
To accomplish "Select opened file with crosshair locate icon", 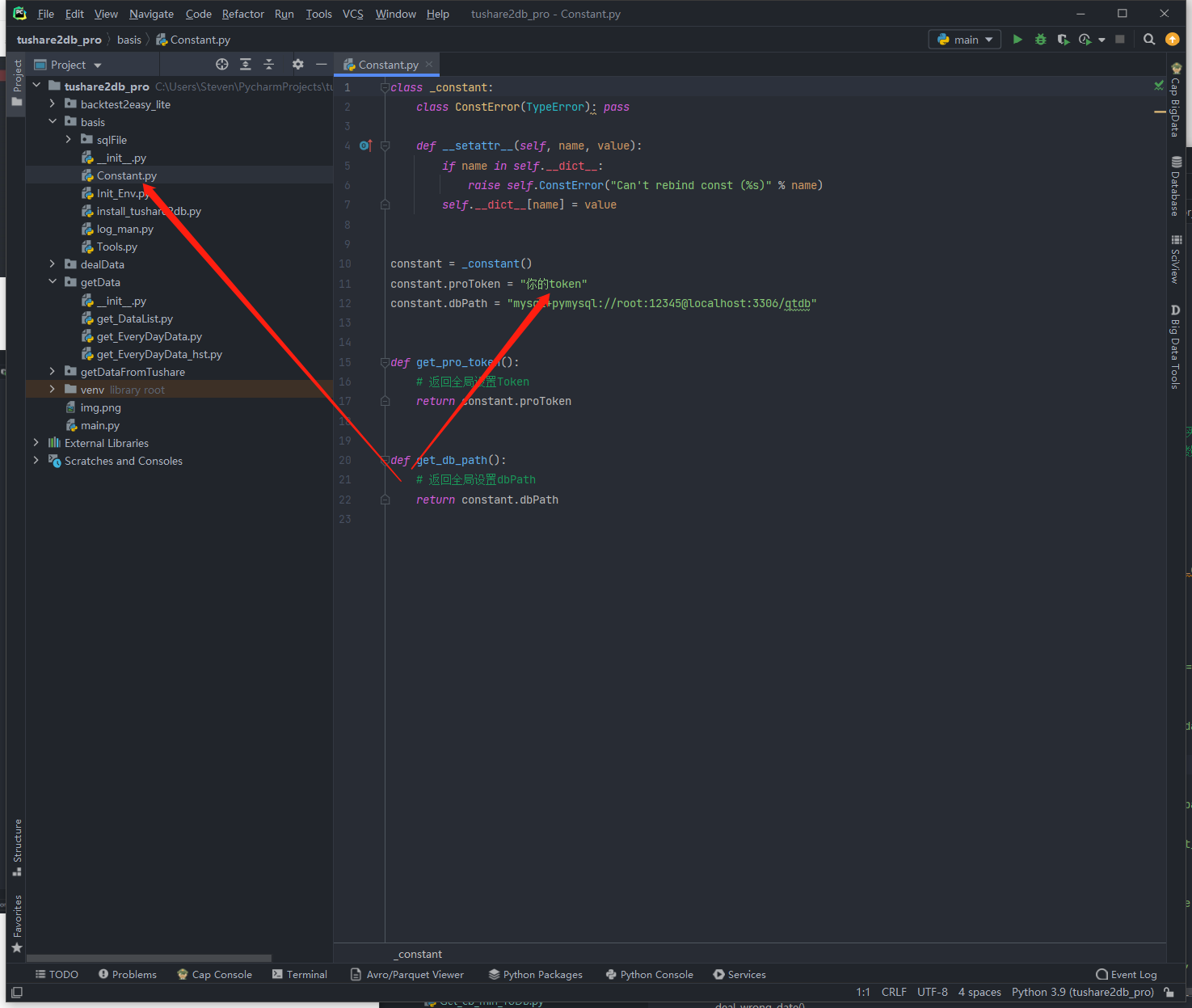I will (222, 65).
